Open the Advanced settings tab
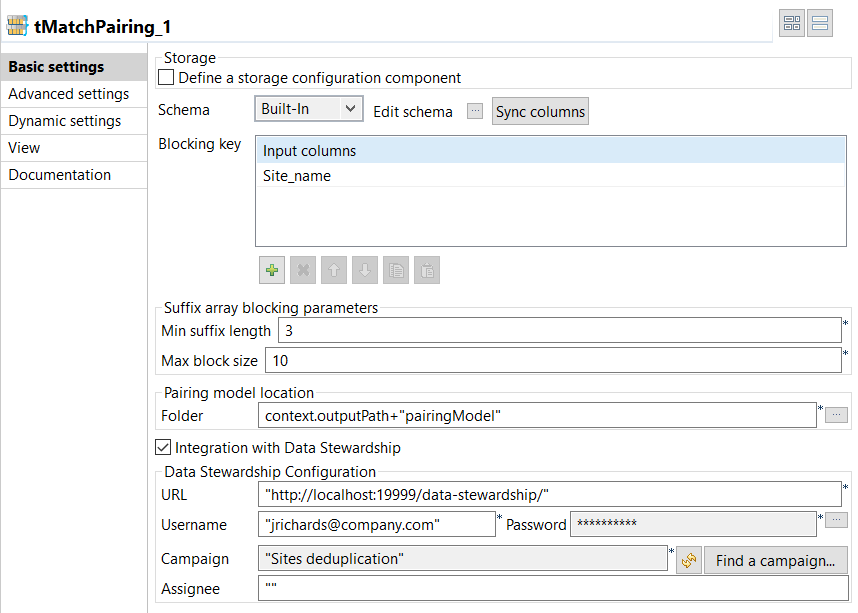The height and width of the screenshot is (613, 858). pos(69,94)
